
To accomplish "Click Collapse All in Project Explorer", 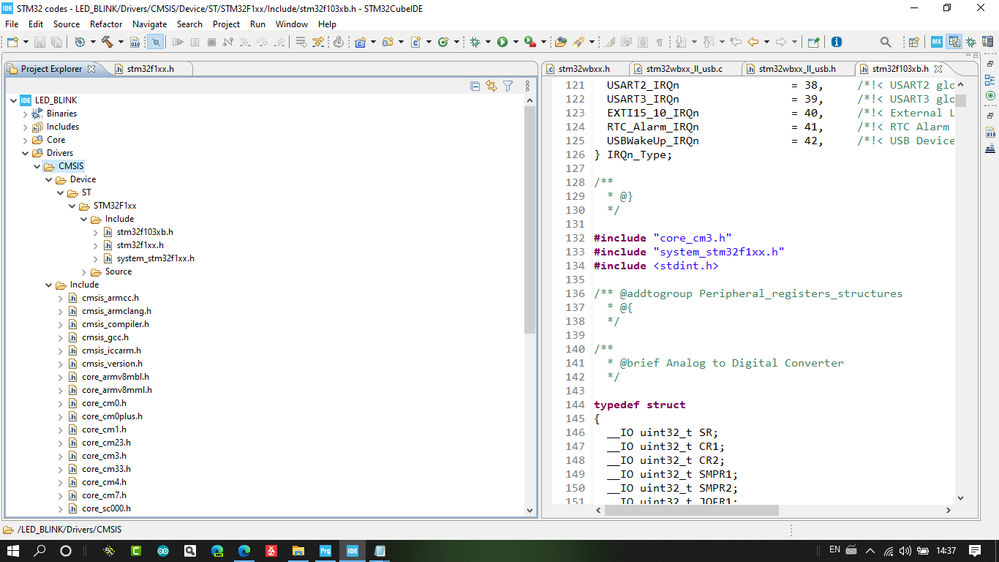I will 475,86.
